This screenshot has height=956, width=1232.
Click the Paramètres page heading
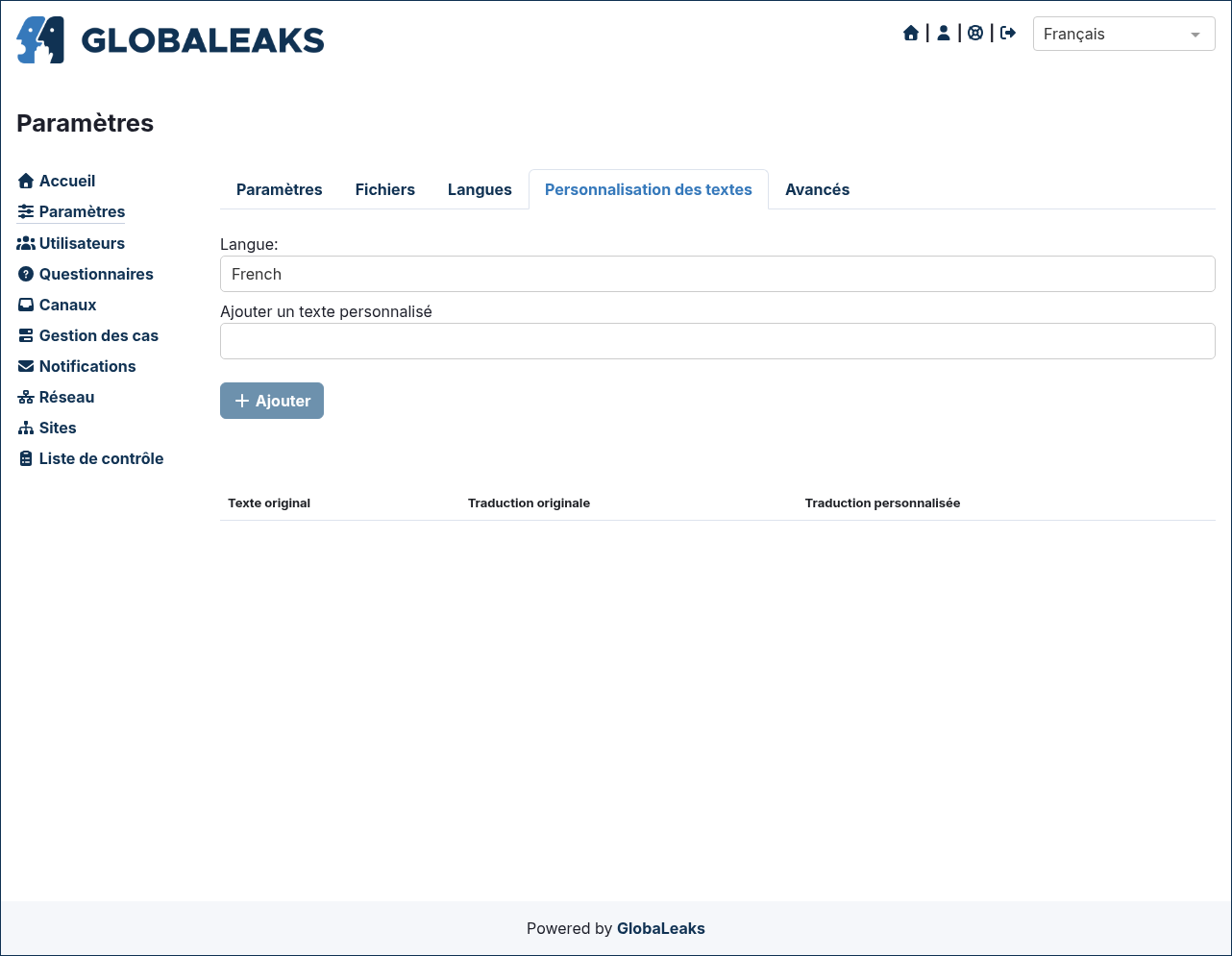(x=86, y=123)
